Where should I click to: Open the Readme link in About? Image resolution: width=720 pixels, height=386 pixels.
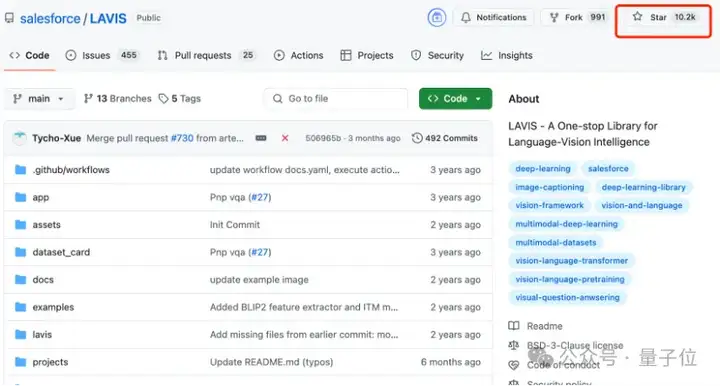coord(544,326)
